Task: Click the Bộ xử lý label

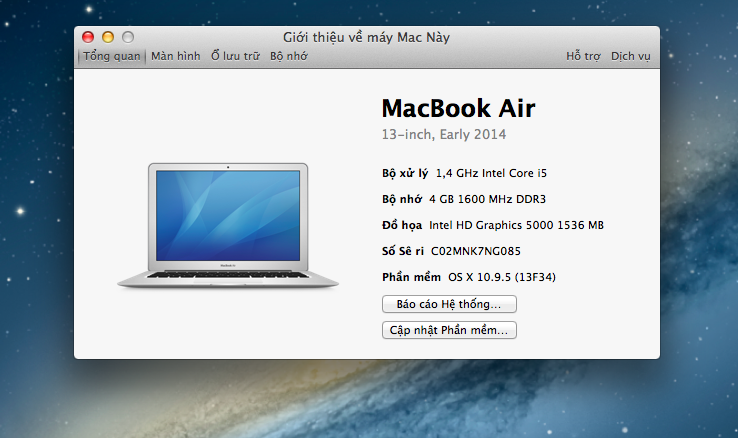Action: click(x=405, y=174)
